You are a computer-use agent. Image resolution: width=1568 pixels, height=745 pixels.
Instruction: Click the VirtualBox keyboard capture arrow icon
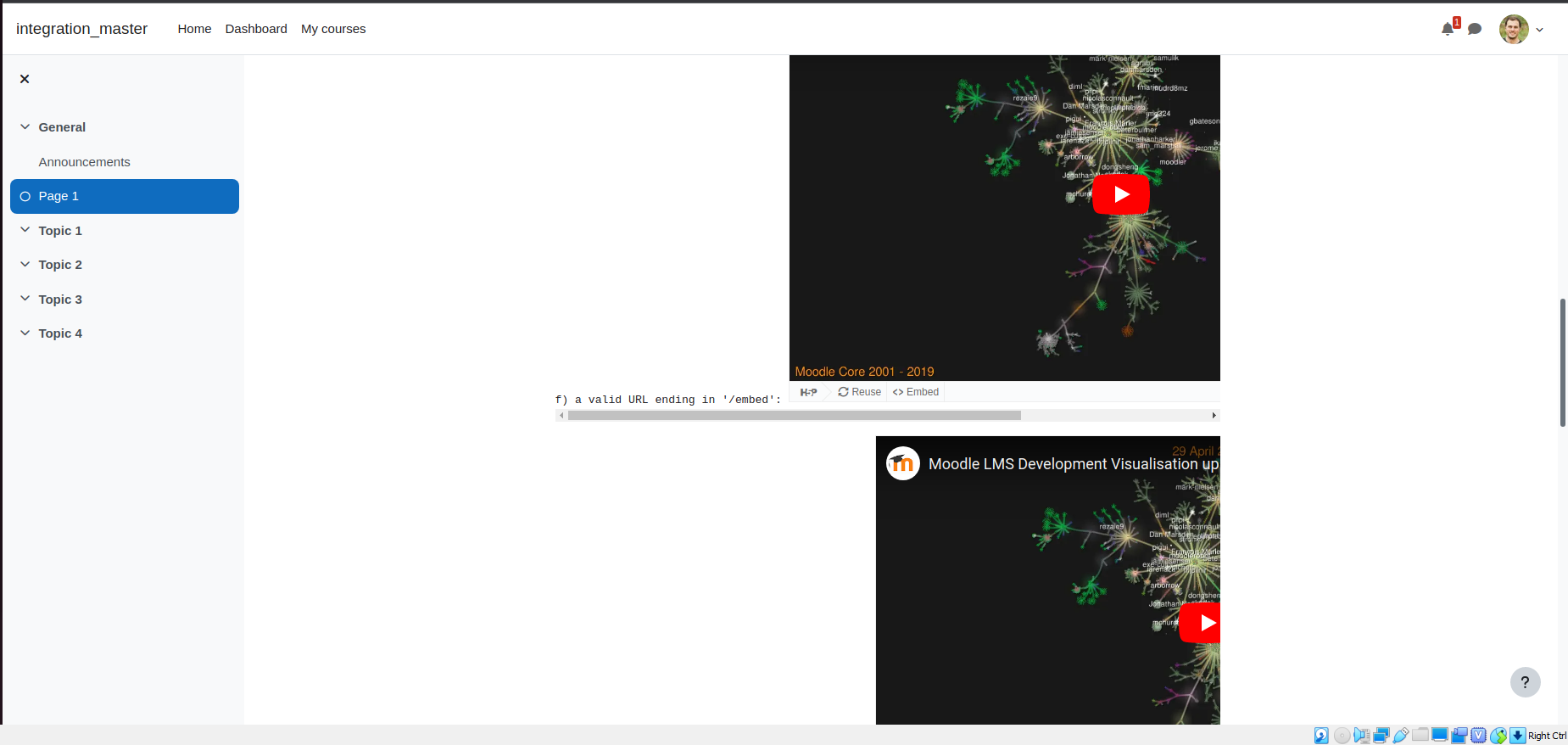(x=1518, y=736)
